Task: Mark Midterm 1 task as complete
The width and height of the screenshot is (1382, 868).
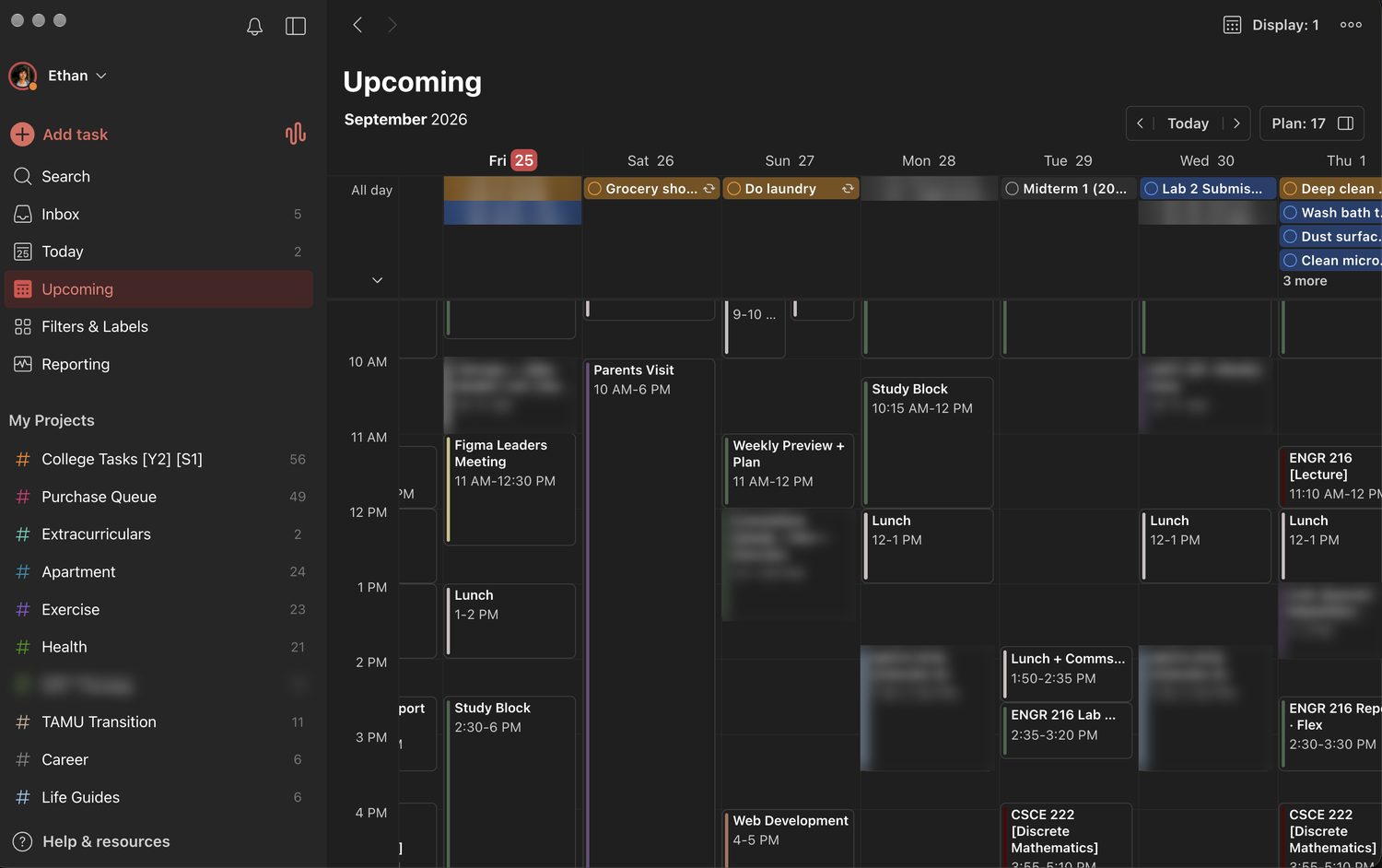Action: pos(1013,189)
